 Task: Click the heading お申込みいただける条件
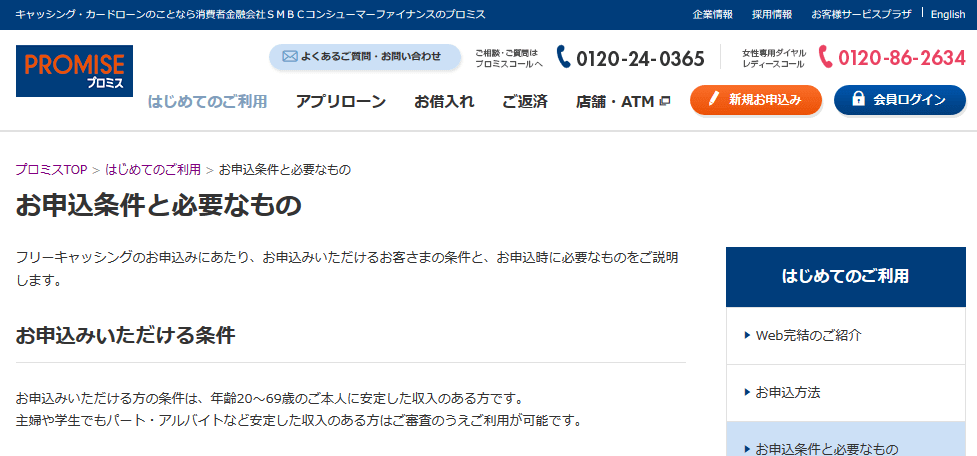(125, 335)
